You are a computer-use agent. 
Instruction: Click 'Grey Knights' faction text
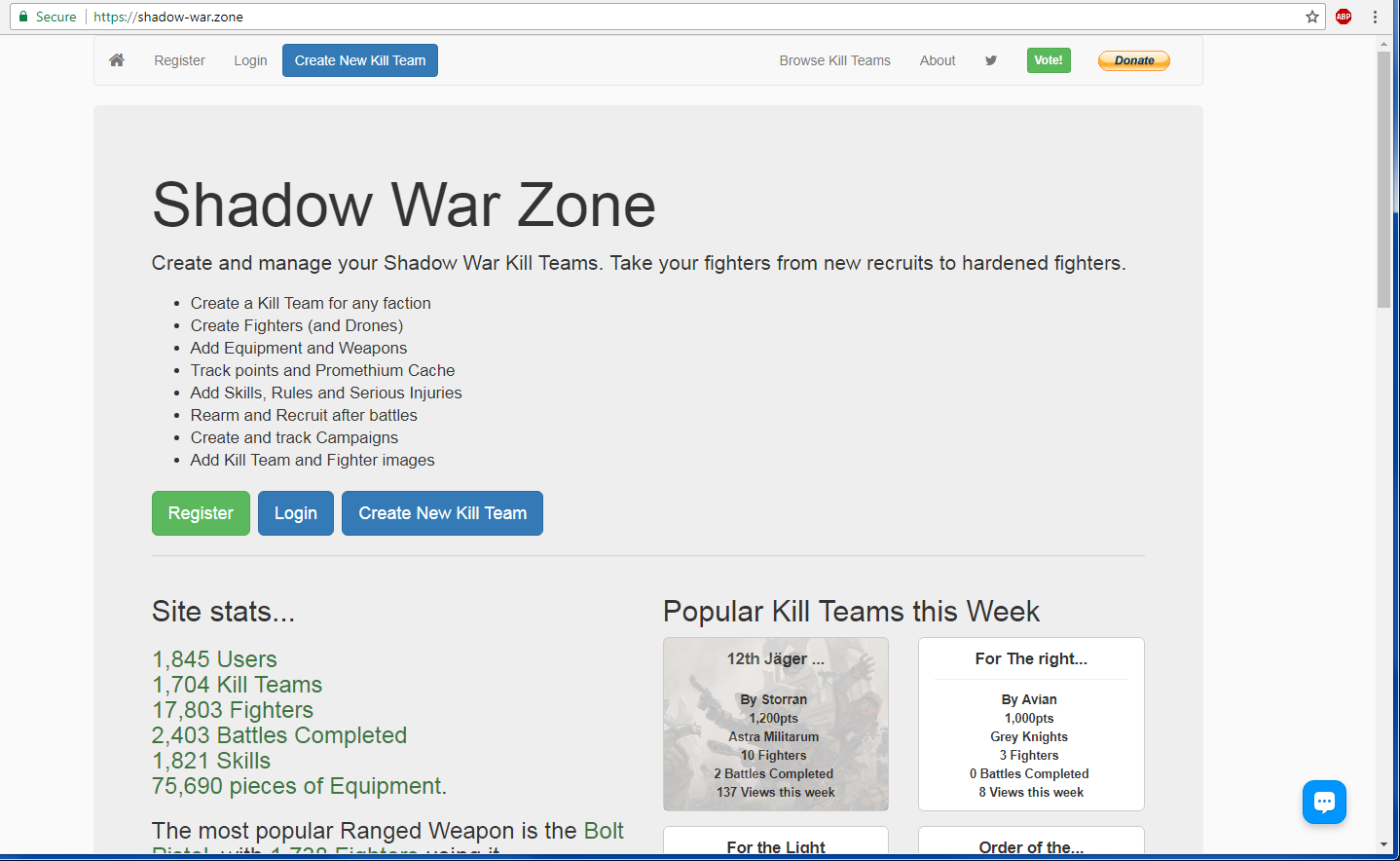coord(1029,736)
